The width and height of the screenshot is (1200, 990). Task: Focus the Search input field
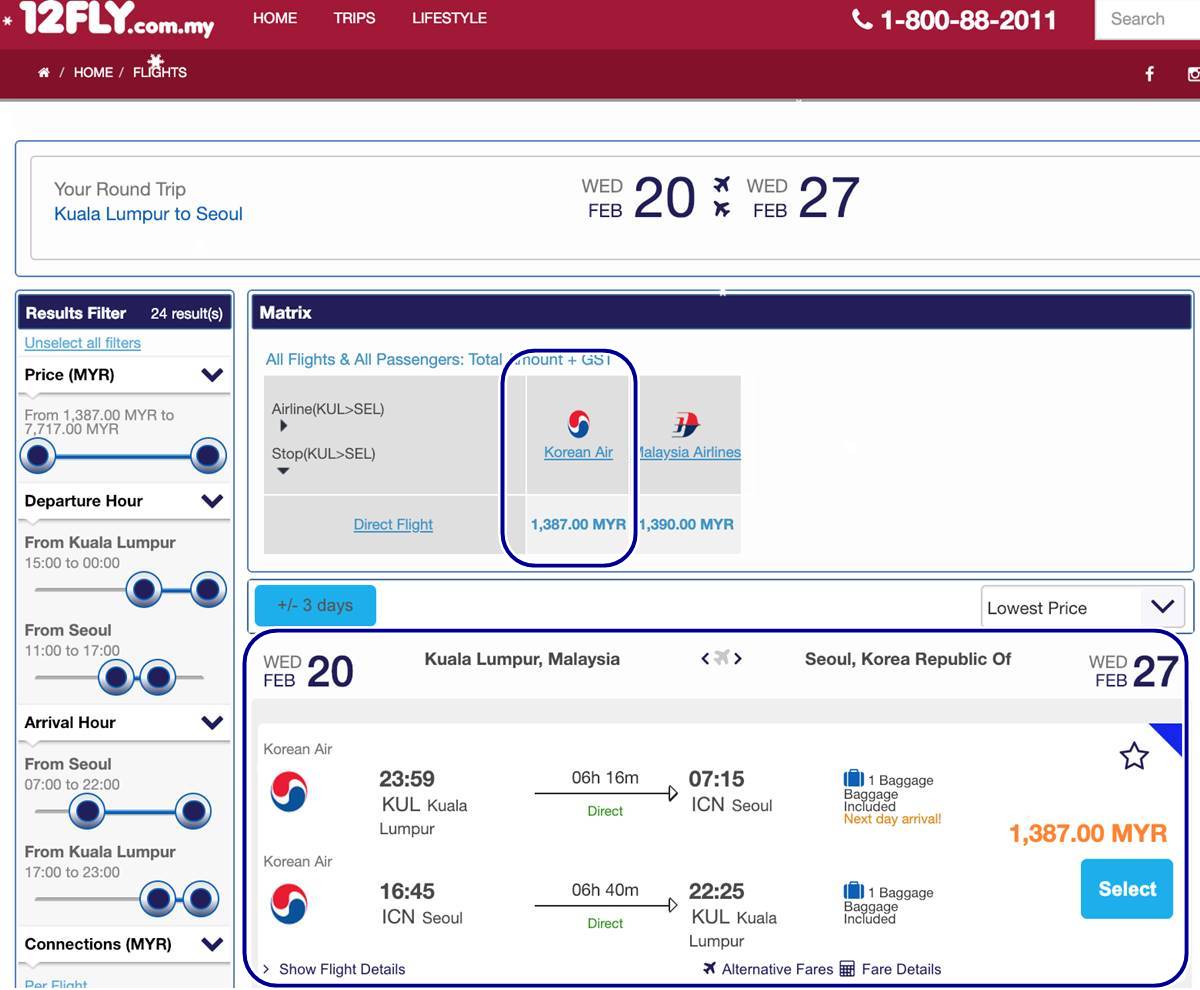1148,19
